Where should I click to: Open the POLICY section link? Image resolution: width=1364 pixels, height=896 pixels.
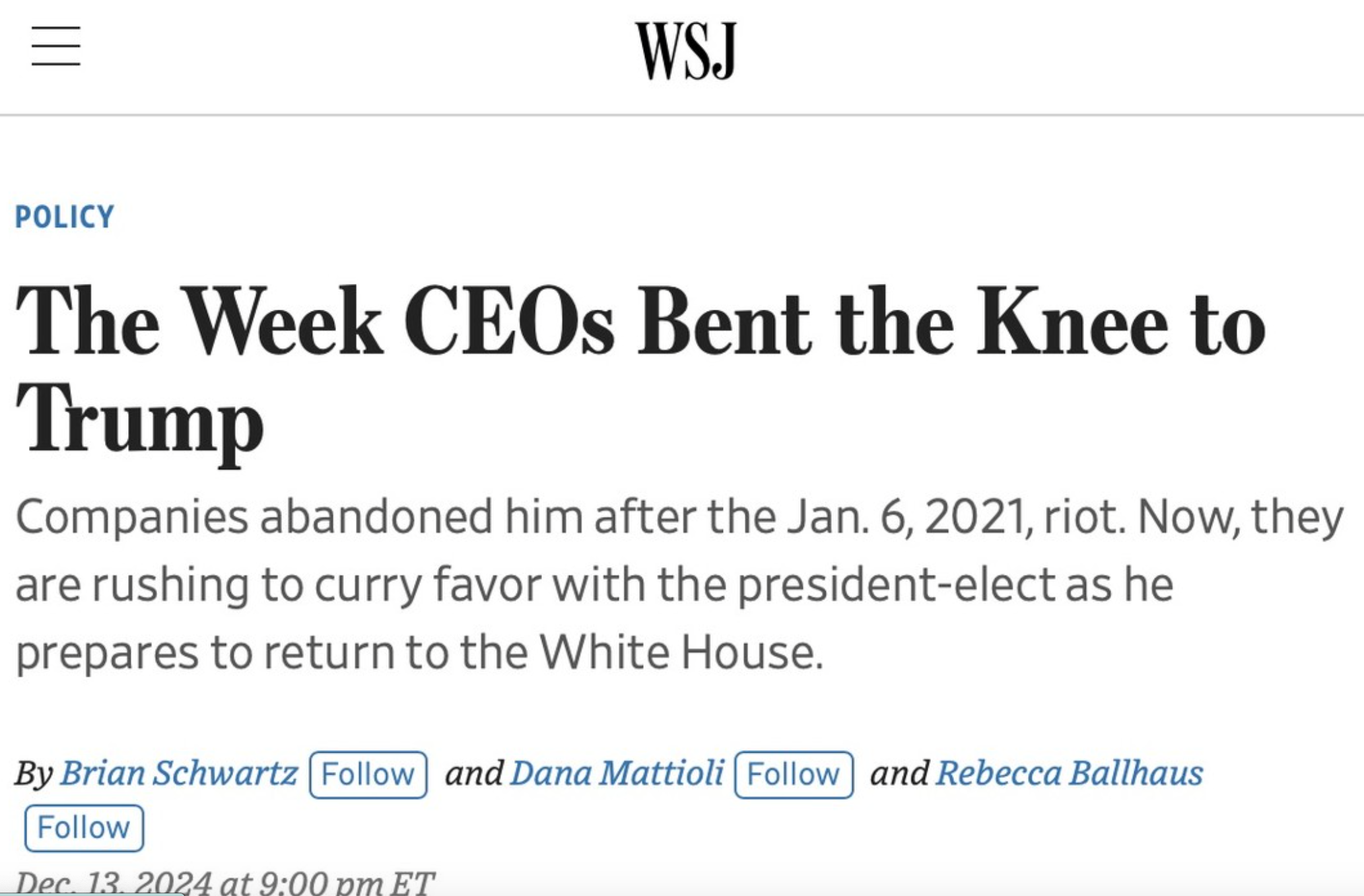65,217
